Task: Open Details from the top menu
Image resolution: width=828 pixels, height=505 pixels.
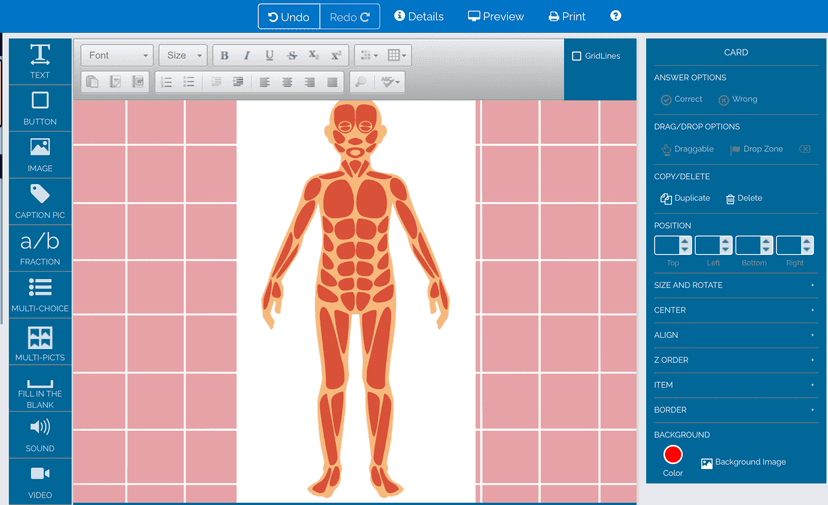Action: coord(419,17)
